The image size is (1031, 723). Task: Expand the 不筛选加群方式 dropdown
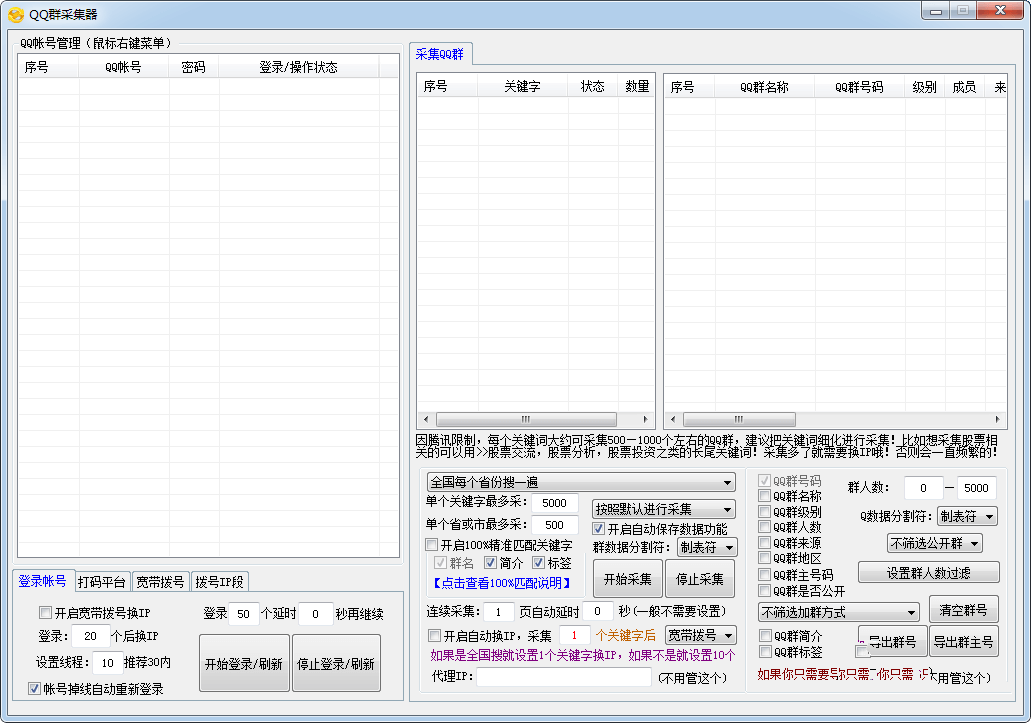(838, 612)
